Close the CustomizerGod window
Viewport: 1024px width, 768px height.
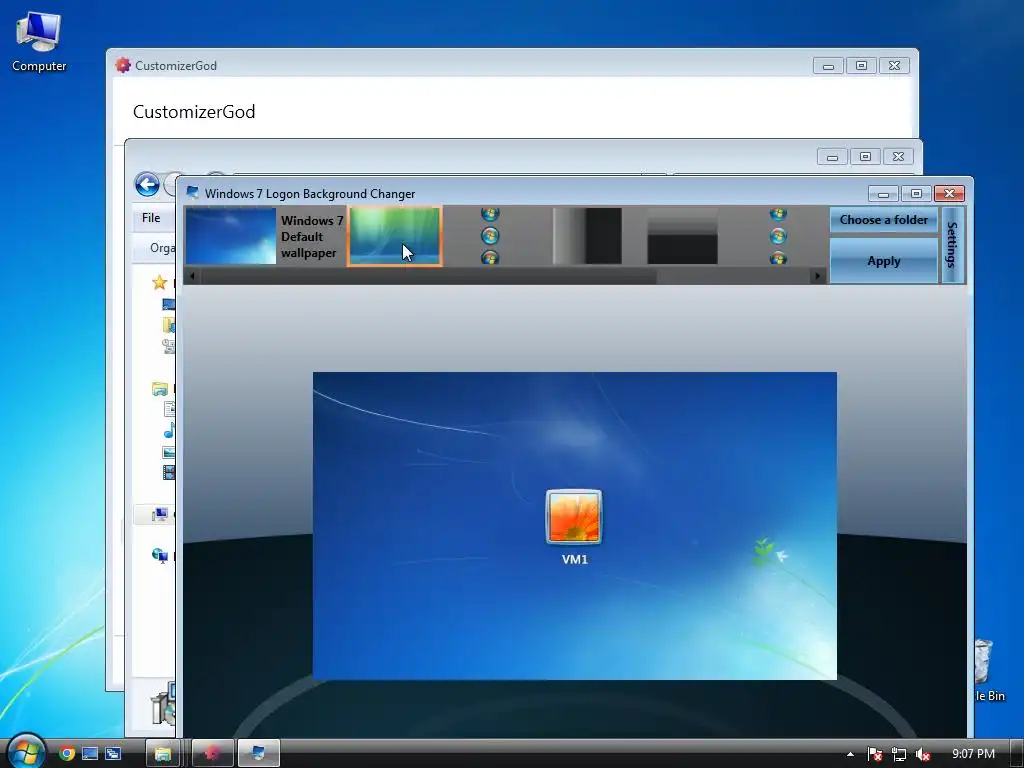pyautogui.click(x=894, y=65)
